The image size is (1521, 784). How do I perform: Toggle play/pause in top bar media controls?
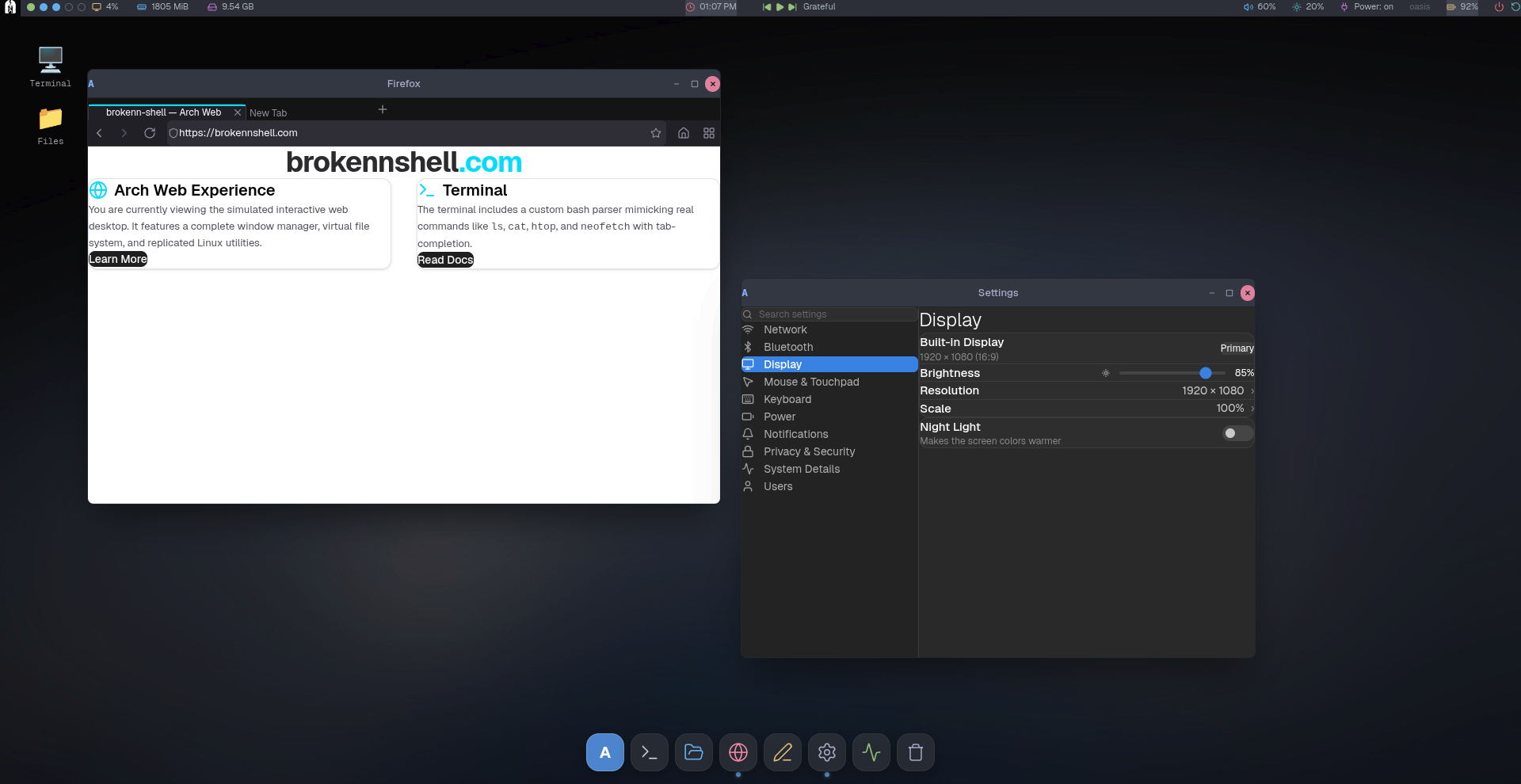pos(780,6)
